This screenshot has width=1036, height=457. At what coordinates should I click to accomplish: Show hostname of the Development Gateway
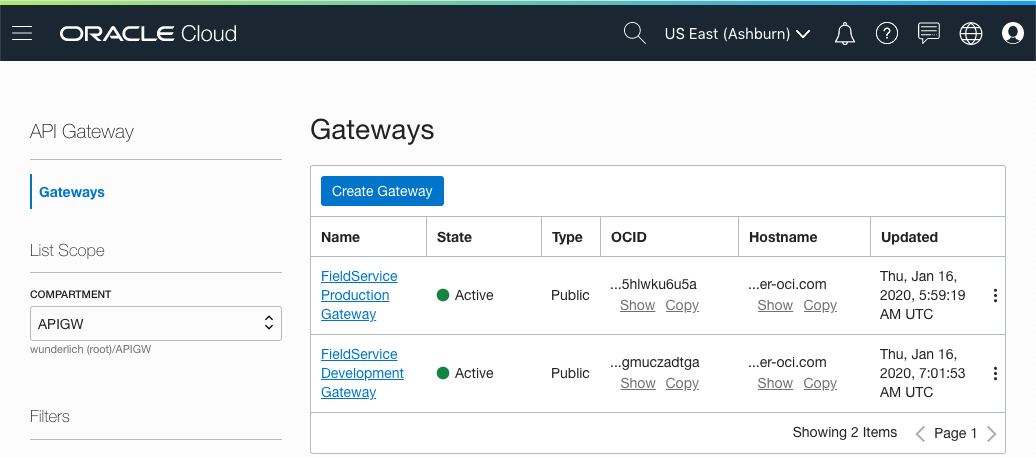pyautogui.click(x=775, y=384)
